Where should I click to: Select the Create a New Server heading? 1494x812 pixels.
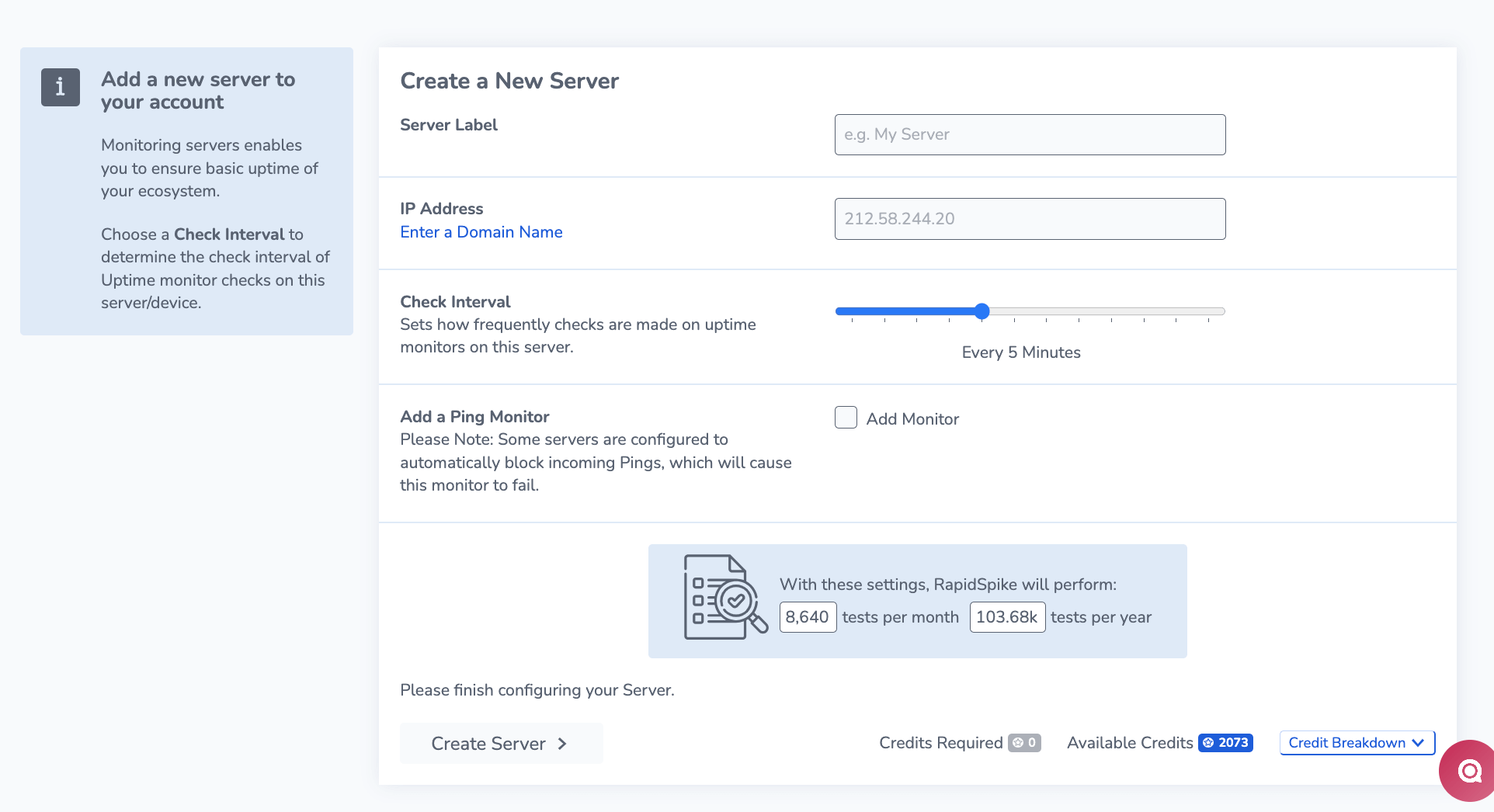tap(509, 80)
